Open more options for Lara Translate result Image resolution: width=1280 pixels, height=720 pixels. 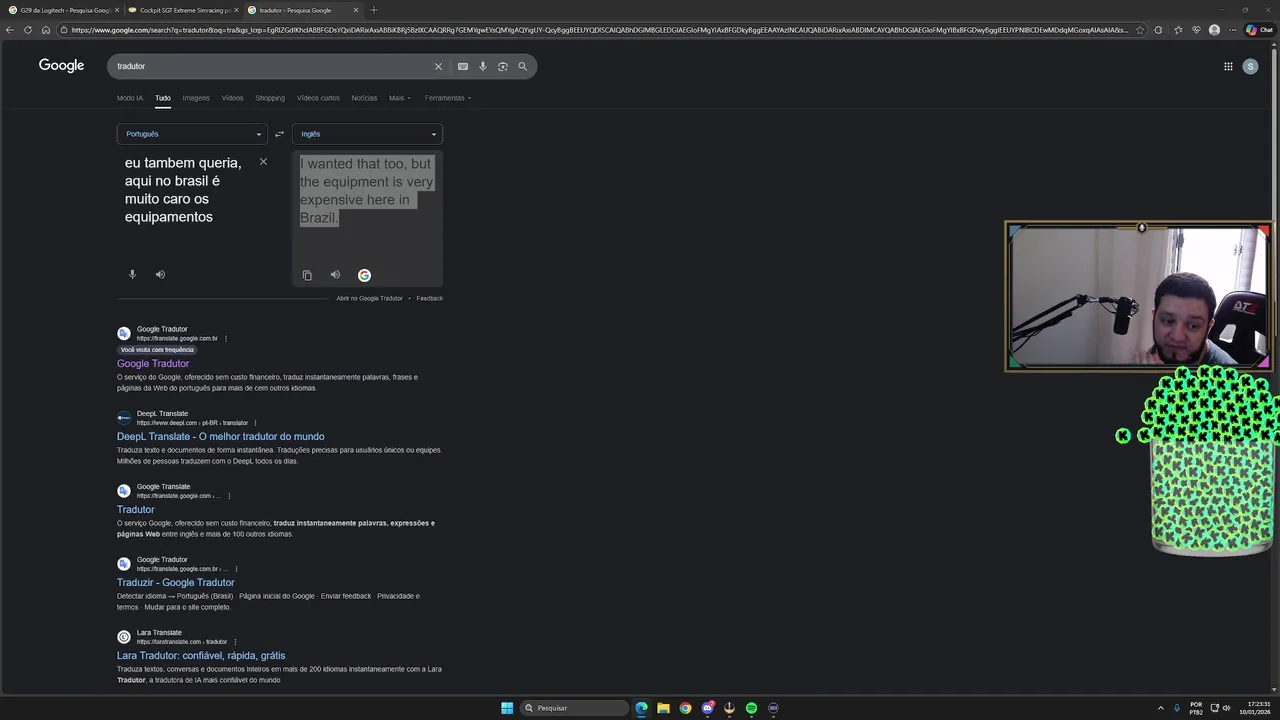pos(235,642)
